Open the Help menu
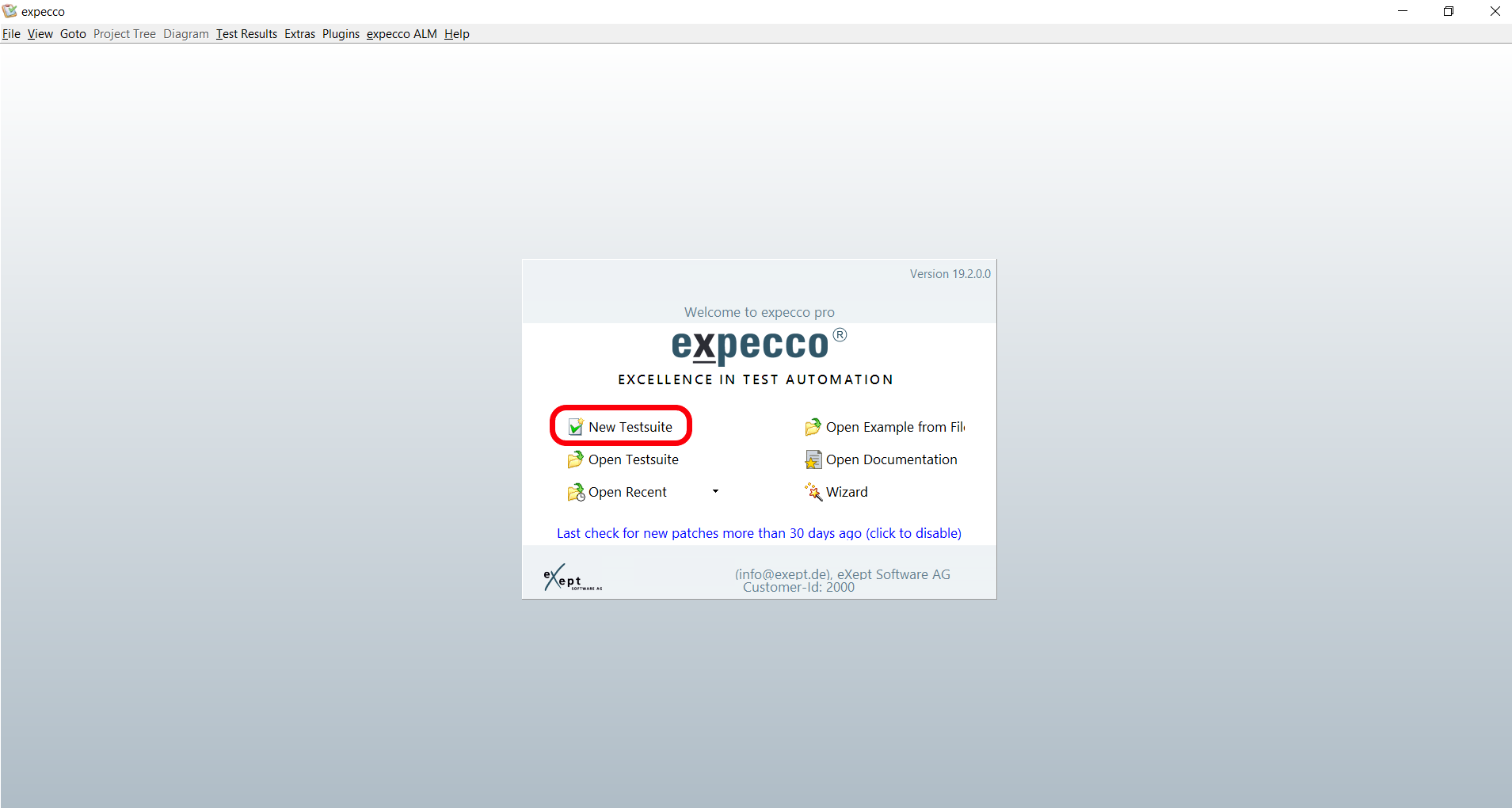This screenshot has height=808, width=1512. (x=456, y=34)
